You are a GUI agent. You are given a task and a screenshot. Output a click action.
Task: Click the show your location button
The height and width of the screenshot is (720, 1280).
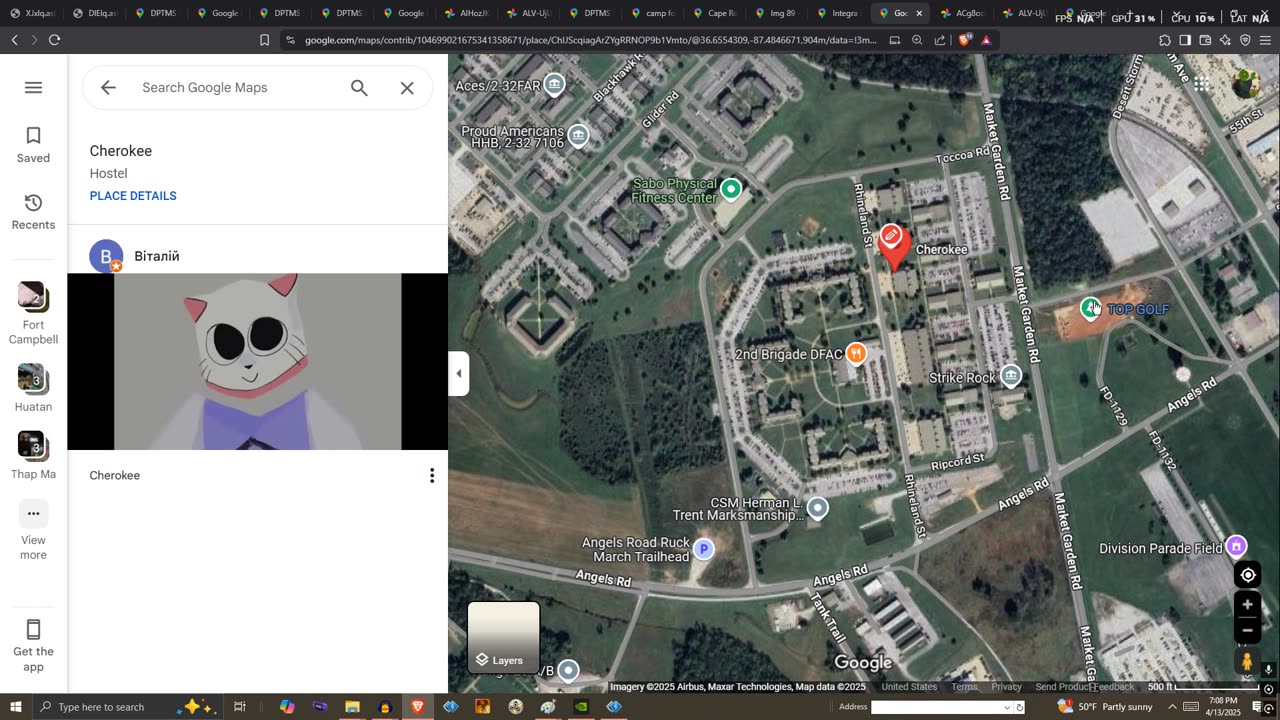point(1247,575)
